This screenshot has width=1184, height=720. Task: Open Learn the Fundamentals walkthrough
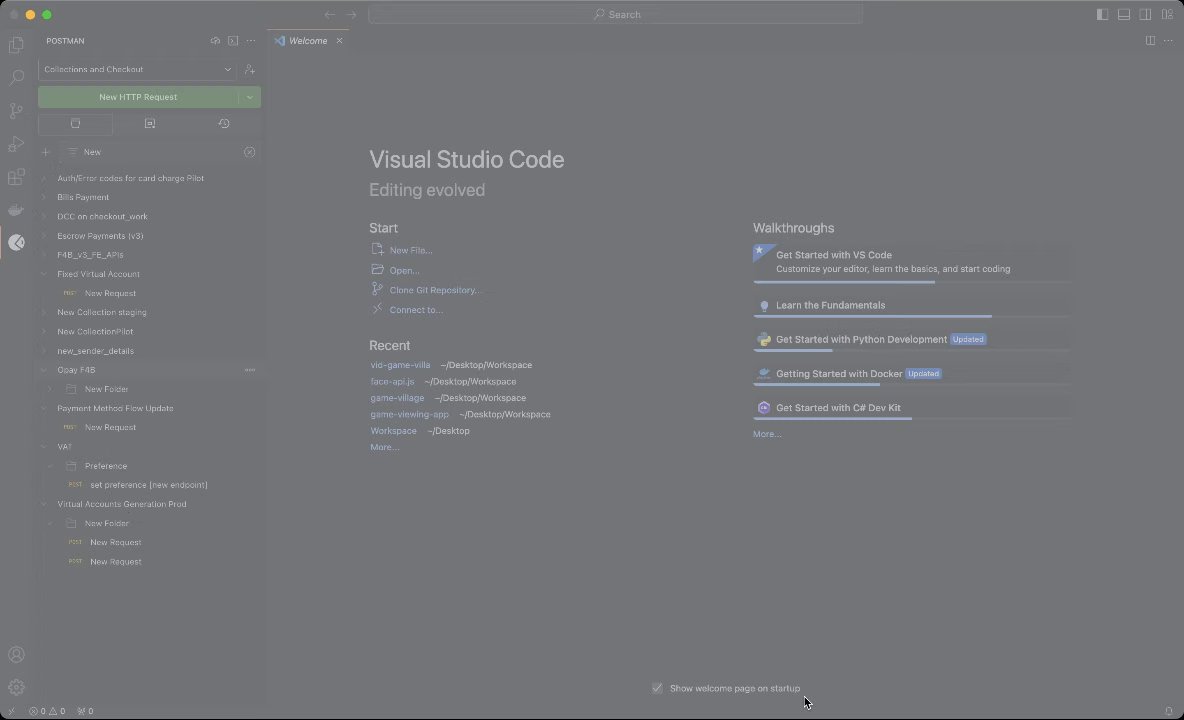[x=911, y=306]
